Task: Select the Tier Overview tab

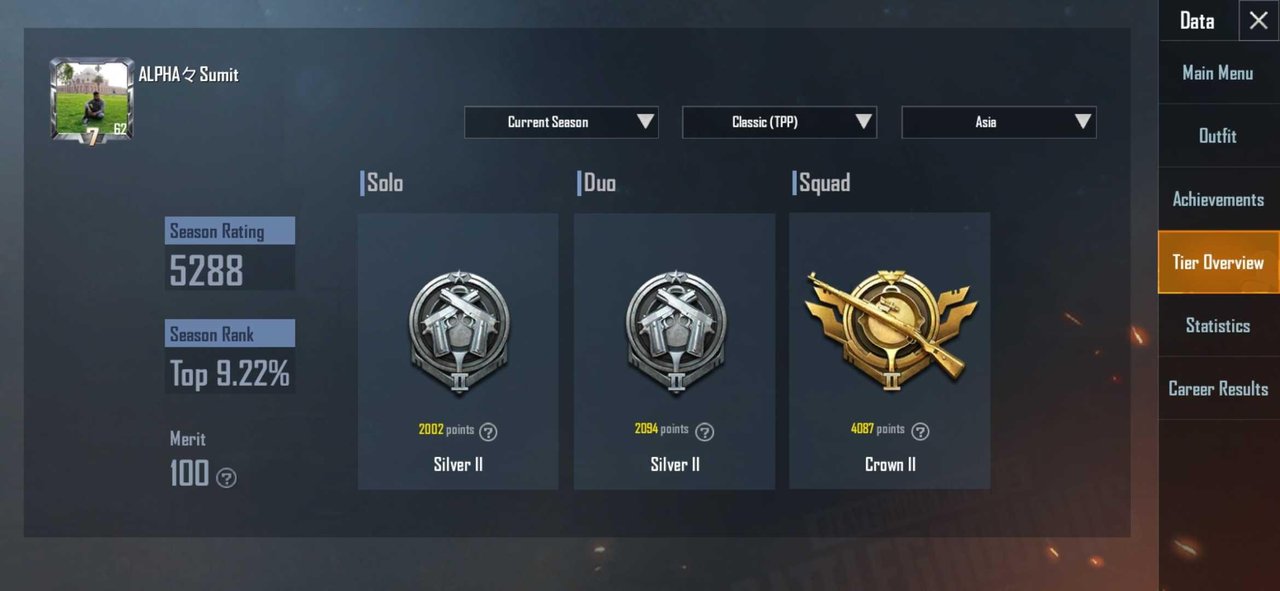Action: point(1218,262)
